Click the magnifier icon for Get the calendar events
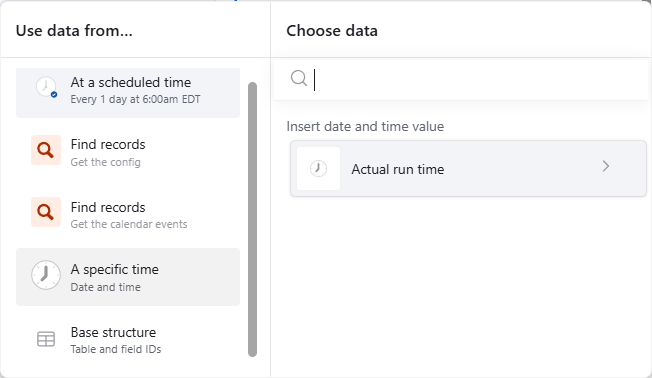 pyautogui.click(x=46, y=212)
